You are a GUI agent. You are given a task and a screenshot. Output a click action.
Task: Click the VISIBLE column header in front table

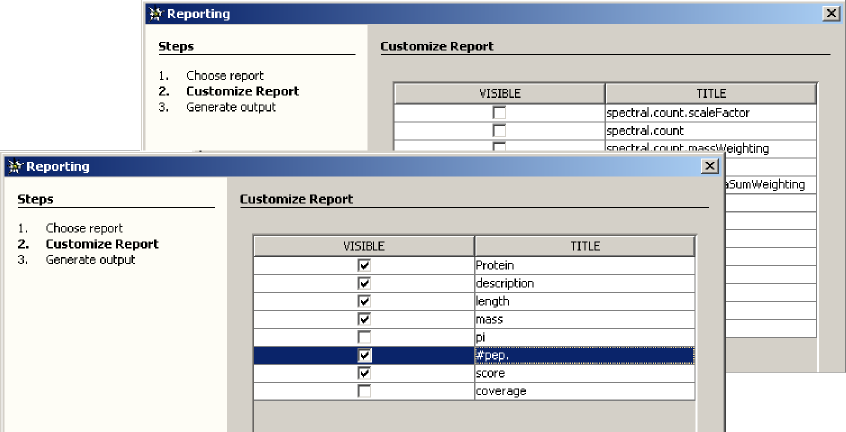coord(363,246)
